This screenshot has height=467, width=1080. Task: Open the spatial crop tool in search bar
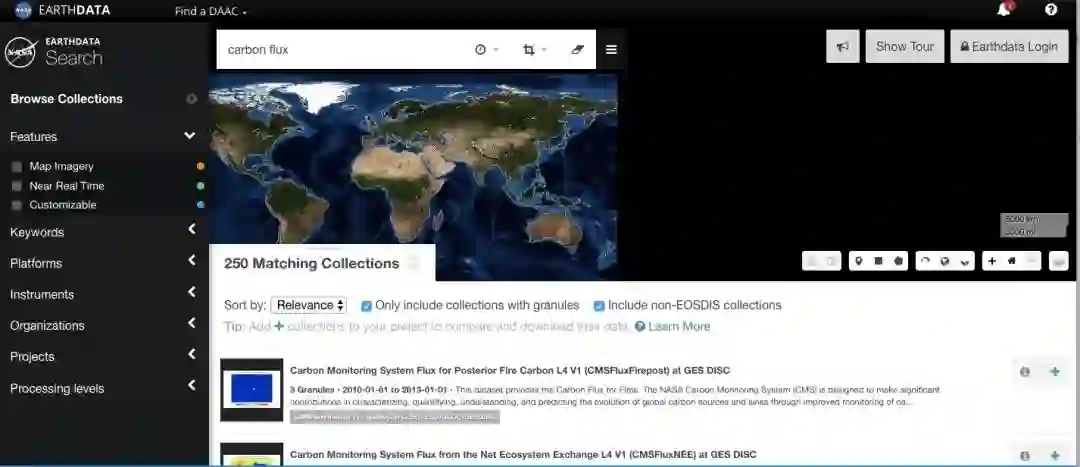pyautogui.click(x=530, y=50)
